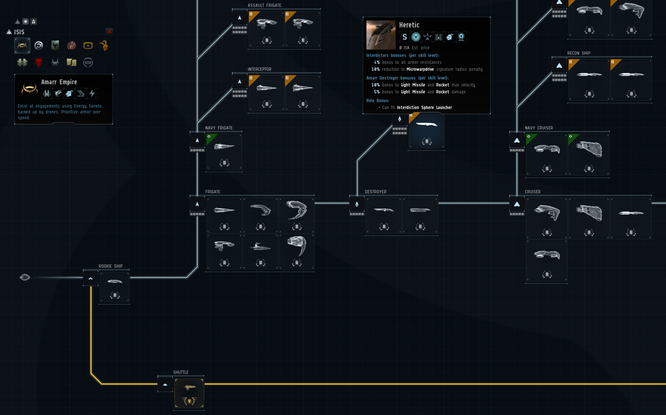Image resolution: width=666 pixels, height=415 pixels.
Task: Click the interdictor group icon left of Heretic
Action: (399, 121)
